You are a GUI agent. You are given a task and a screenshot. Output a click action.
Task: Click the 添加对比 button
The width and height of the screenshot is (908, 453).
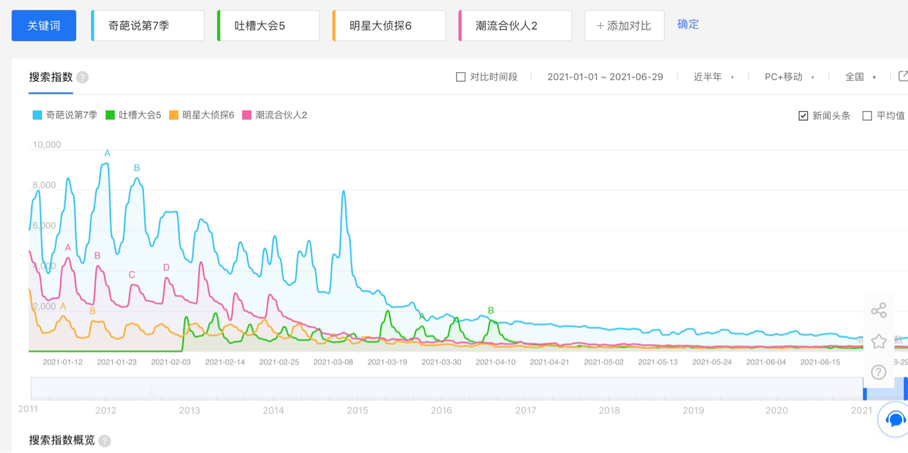pyautogui.click(x=624, y=25)
